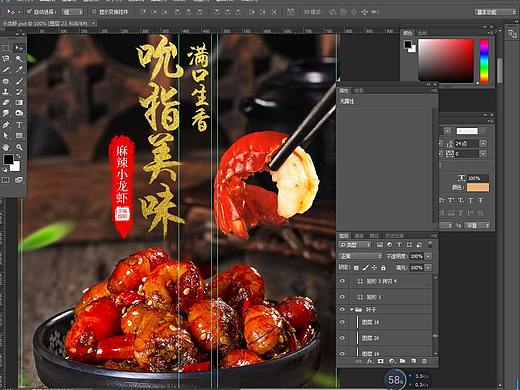Swap foreground and background colors
520x390 pixels.
pos(18,156)
